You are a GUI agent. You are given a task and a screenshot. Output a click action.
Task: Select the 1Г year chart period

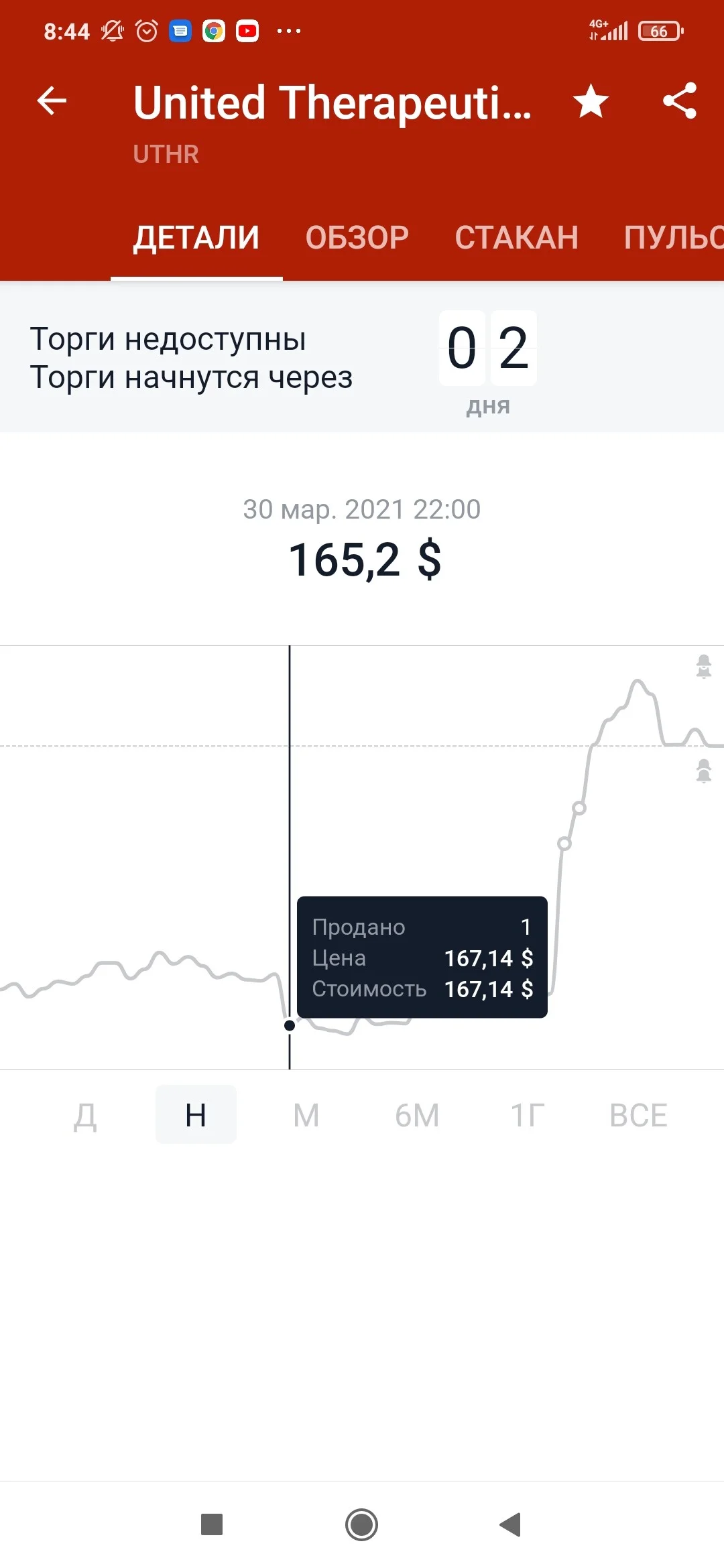pyautogui.click(x=528, y=1116)
